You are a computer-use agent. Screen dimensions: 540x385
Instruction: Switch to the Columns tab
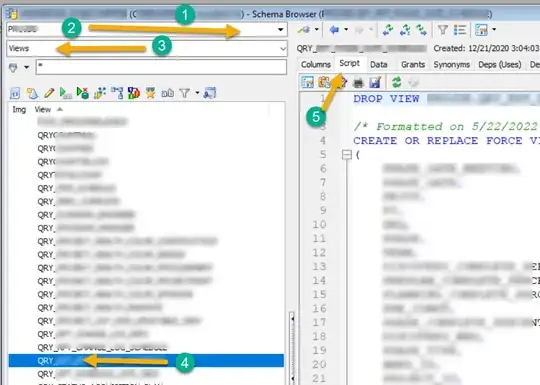coord(315,65)
